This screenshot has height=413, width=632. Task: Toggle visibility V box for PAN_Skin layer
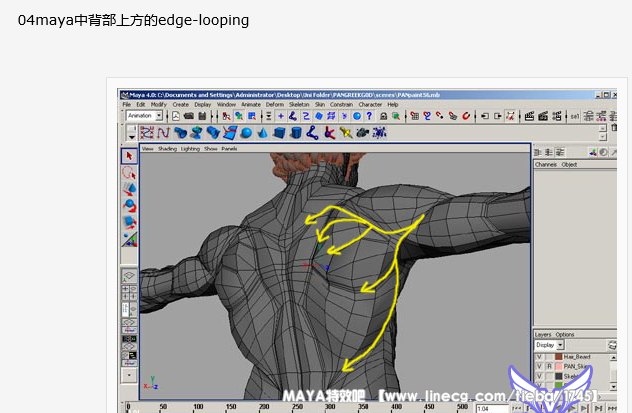coord(539,368)
